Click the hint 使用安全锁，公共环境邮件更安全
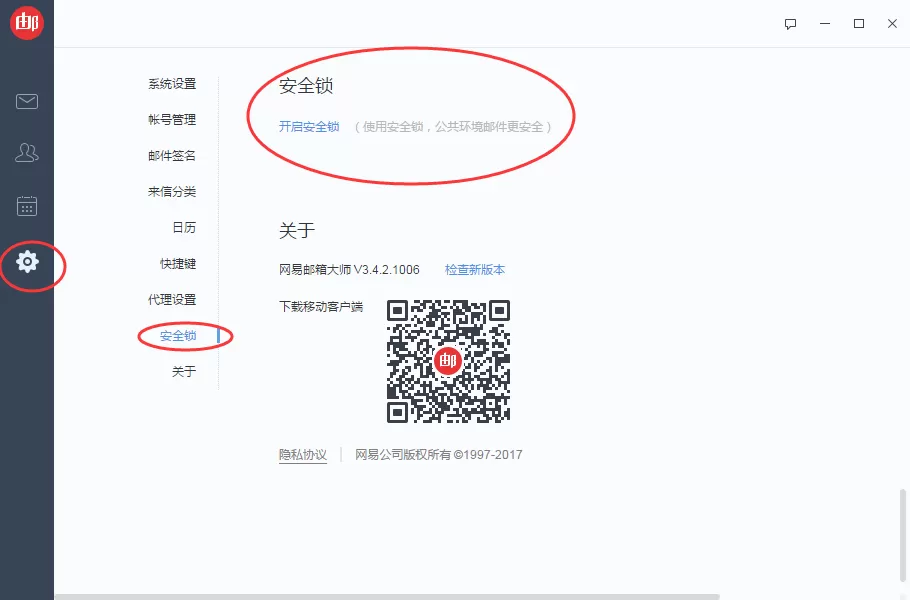 tap(453, 126)
